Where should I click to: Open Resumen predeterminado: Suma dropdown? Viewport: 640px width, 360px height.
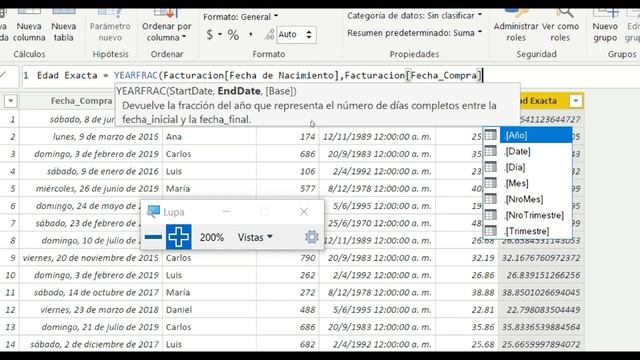414,33
